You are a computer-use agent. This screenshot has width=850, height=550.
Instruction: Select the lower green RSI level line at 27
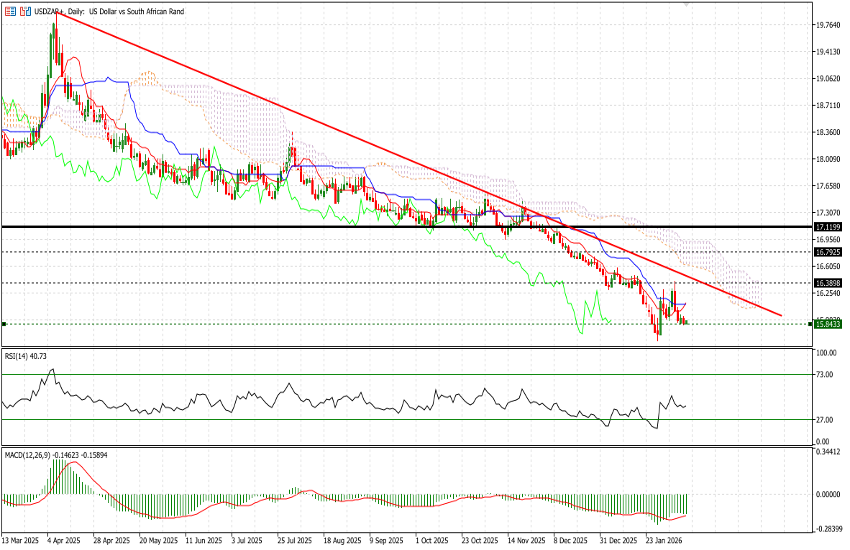400,420
